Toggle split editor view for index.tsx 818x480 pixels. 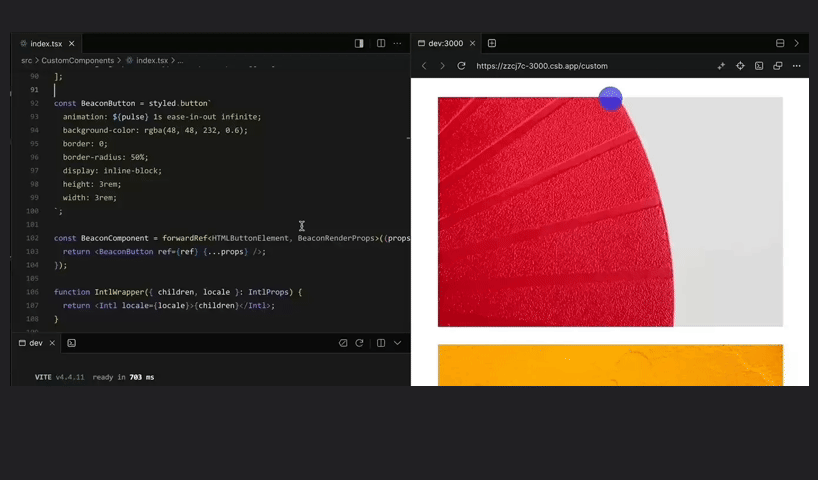(x=381, y=44)
